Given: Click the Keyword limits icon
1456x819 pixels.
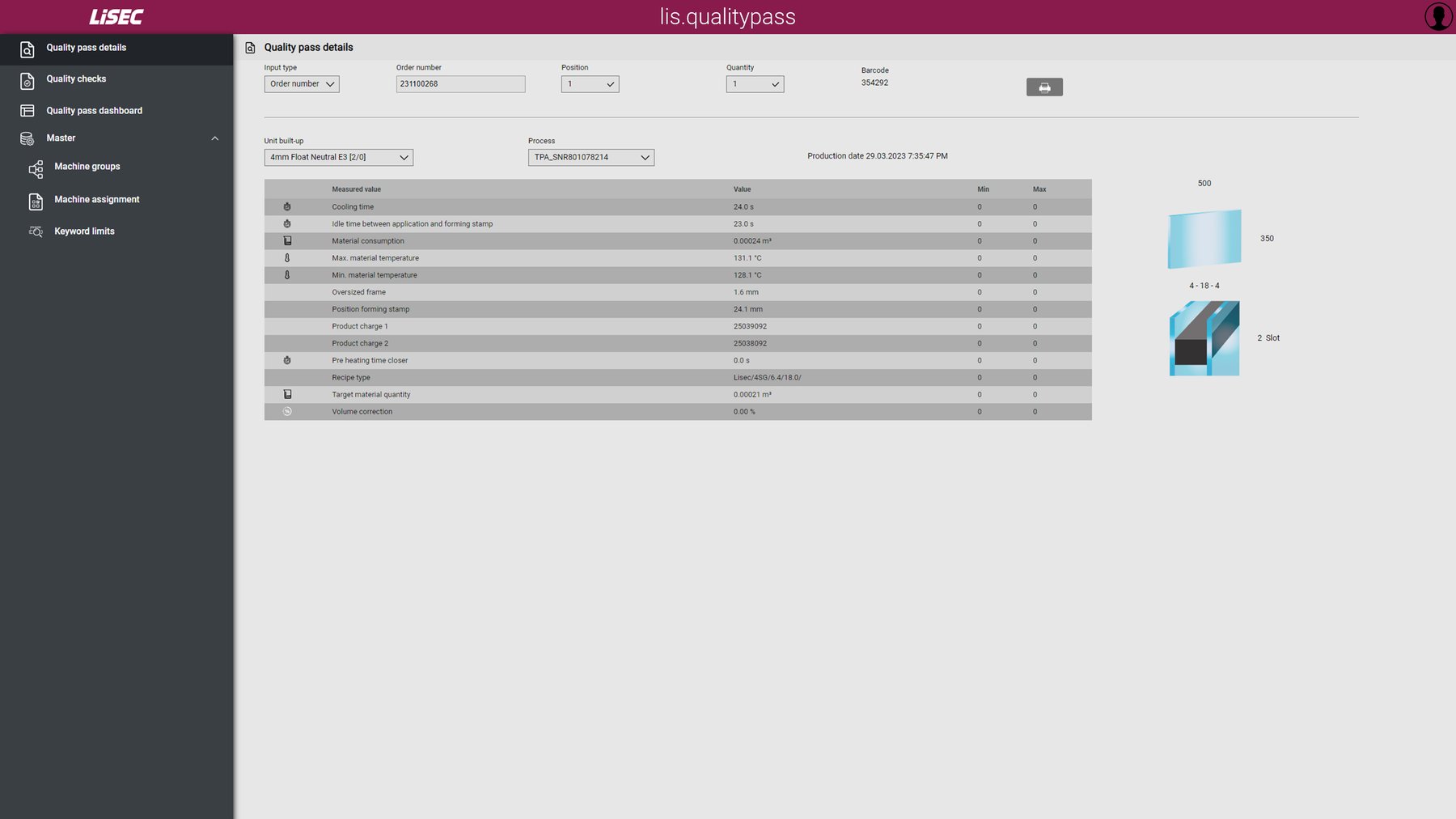Looking at the screenshot, I should [36, 231].
